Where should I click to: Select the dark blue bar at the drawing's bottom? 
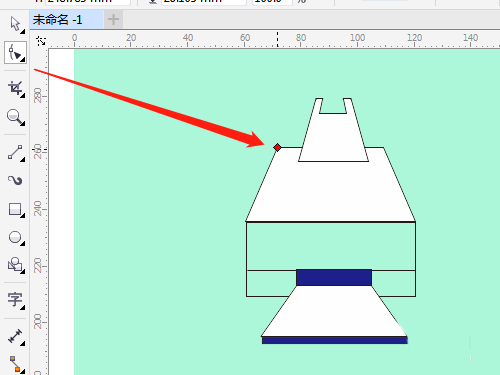(x=335, y=340)
